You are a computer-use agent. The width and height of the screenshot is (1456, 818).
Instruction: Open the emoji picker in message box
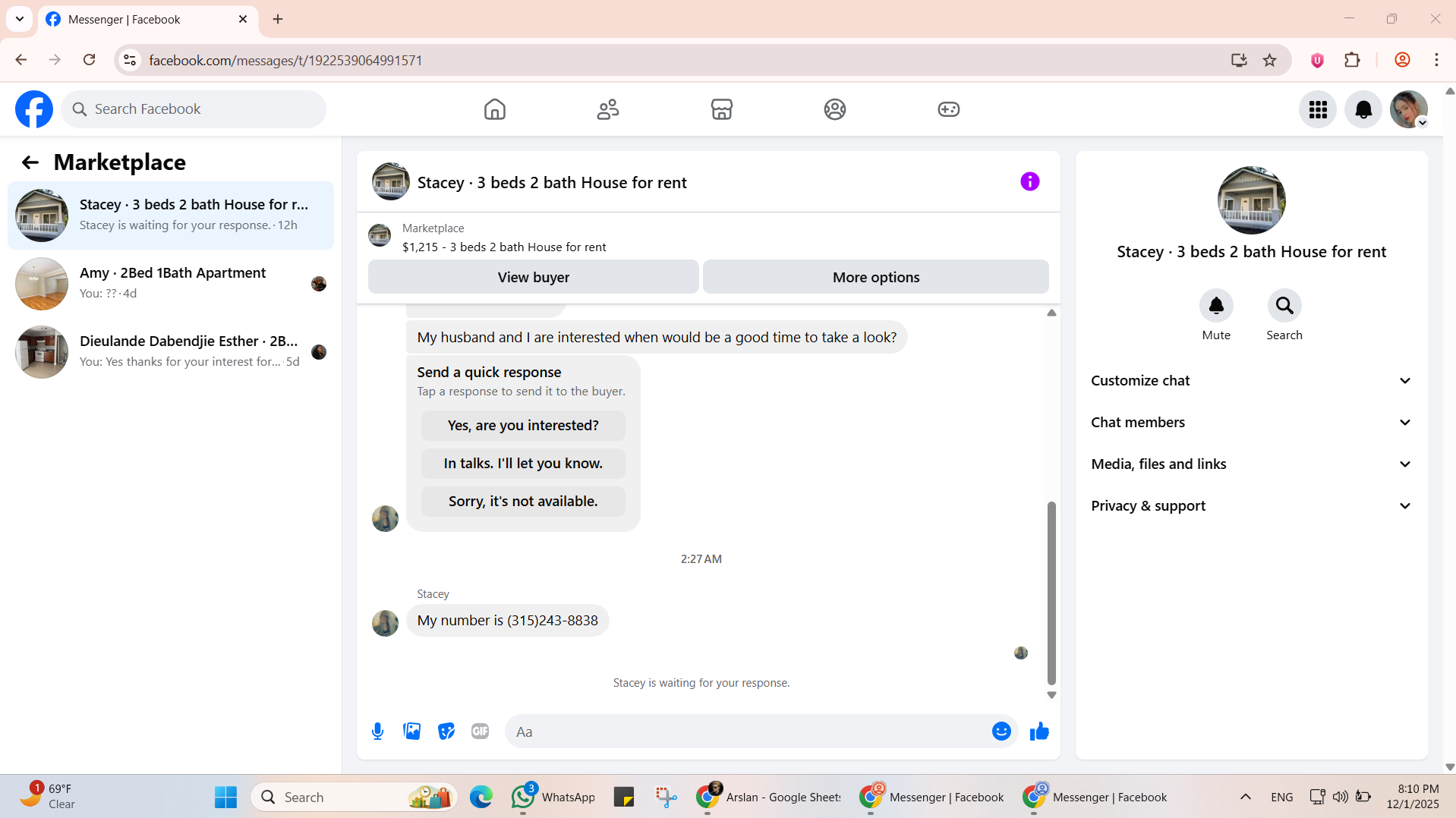[1001, 731]
